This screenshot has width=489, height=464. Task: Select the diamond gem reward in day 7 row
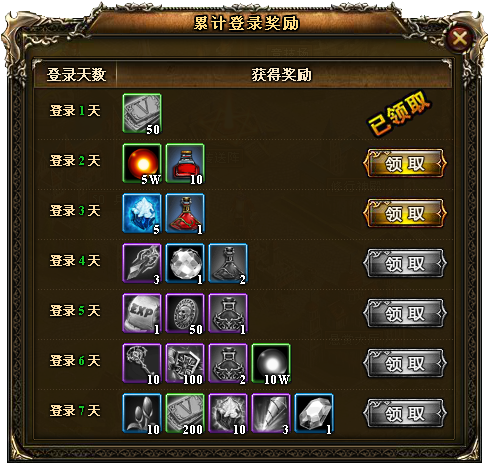314,413
